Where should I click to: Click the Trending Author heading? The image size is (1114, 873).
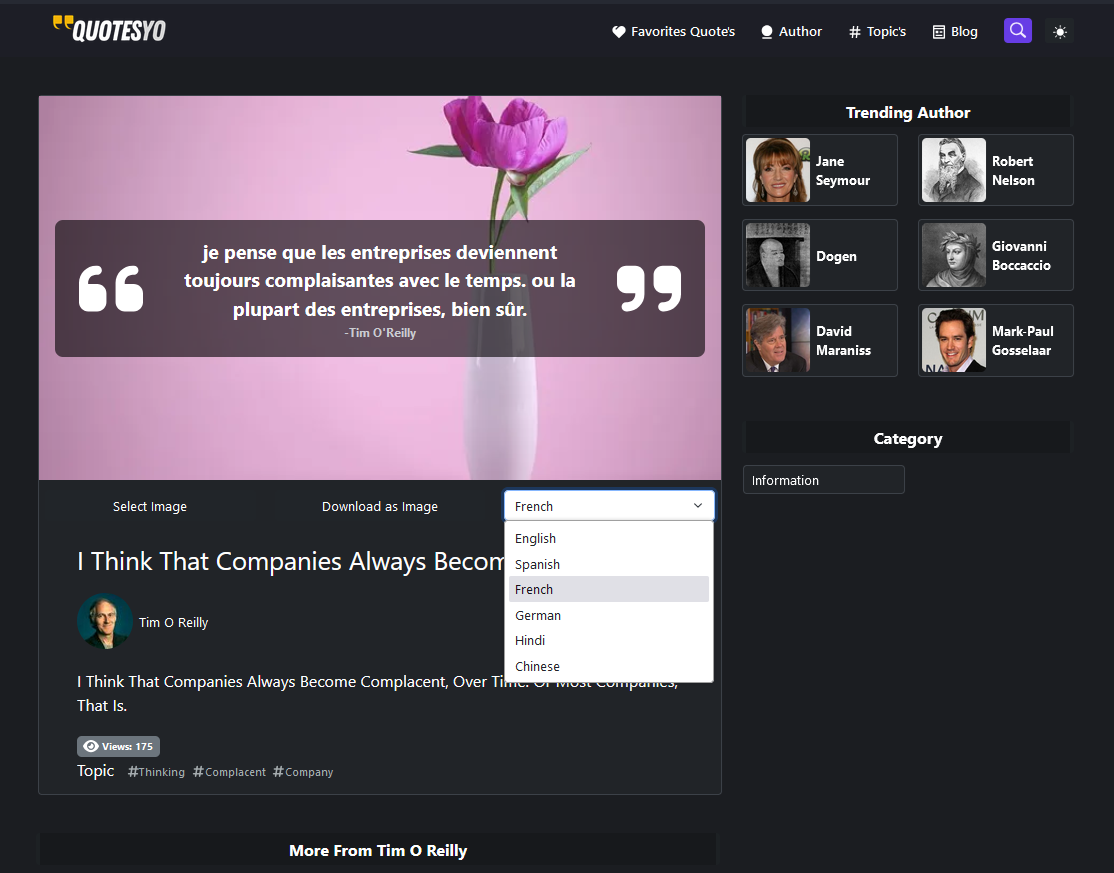tap(907, 112)
